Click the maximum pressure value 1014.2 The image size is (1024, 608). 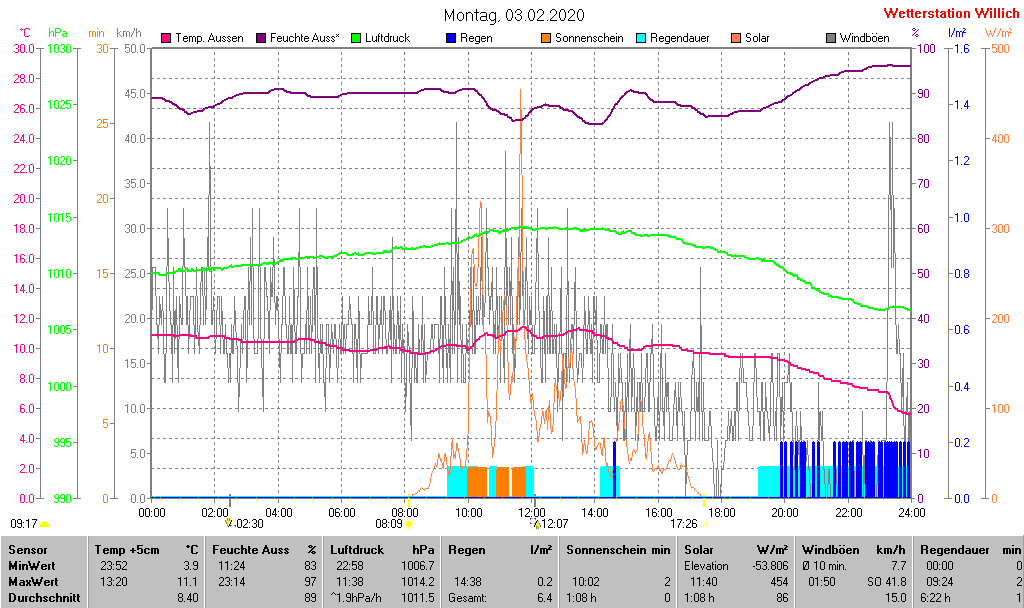click(x=419, y=581)
